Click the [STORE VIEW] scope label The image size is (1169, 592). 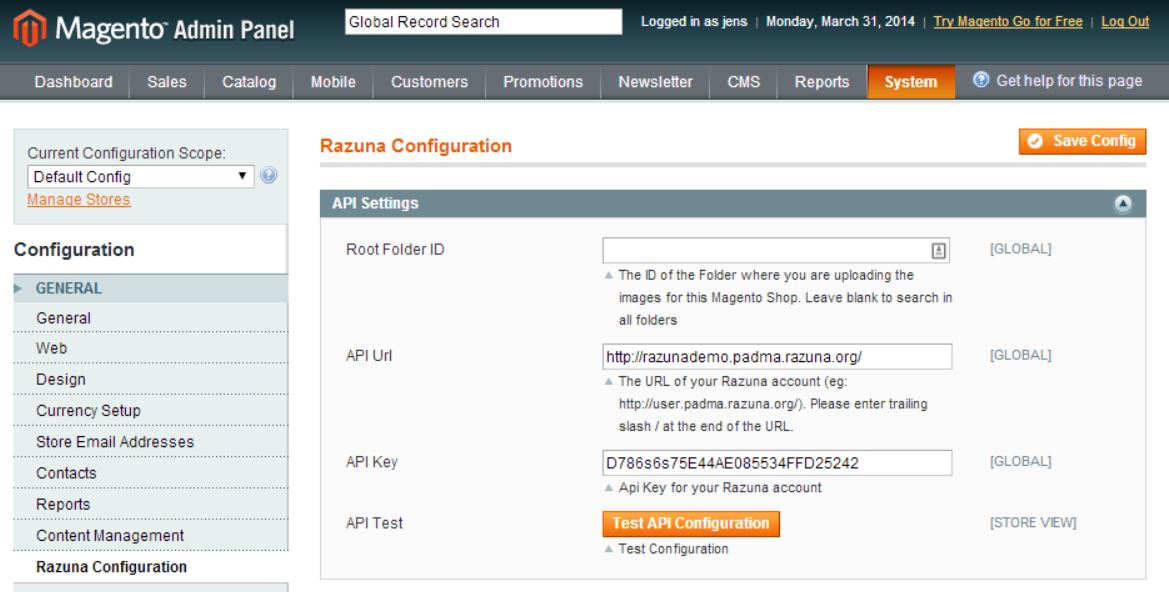pyautogui.click(x=1033, y=523)
